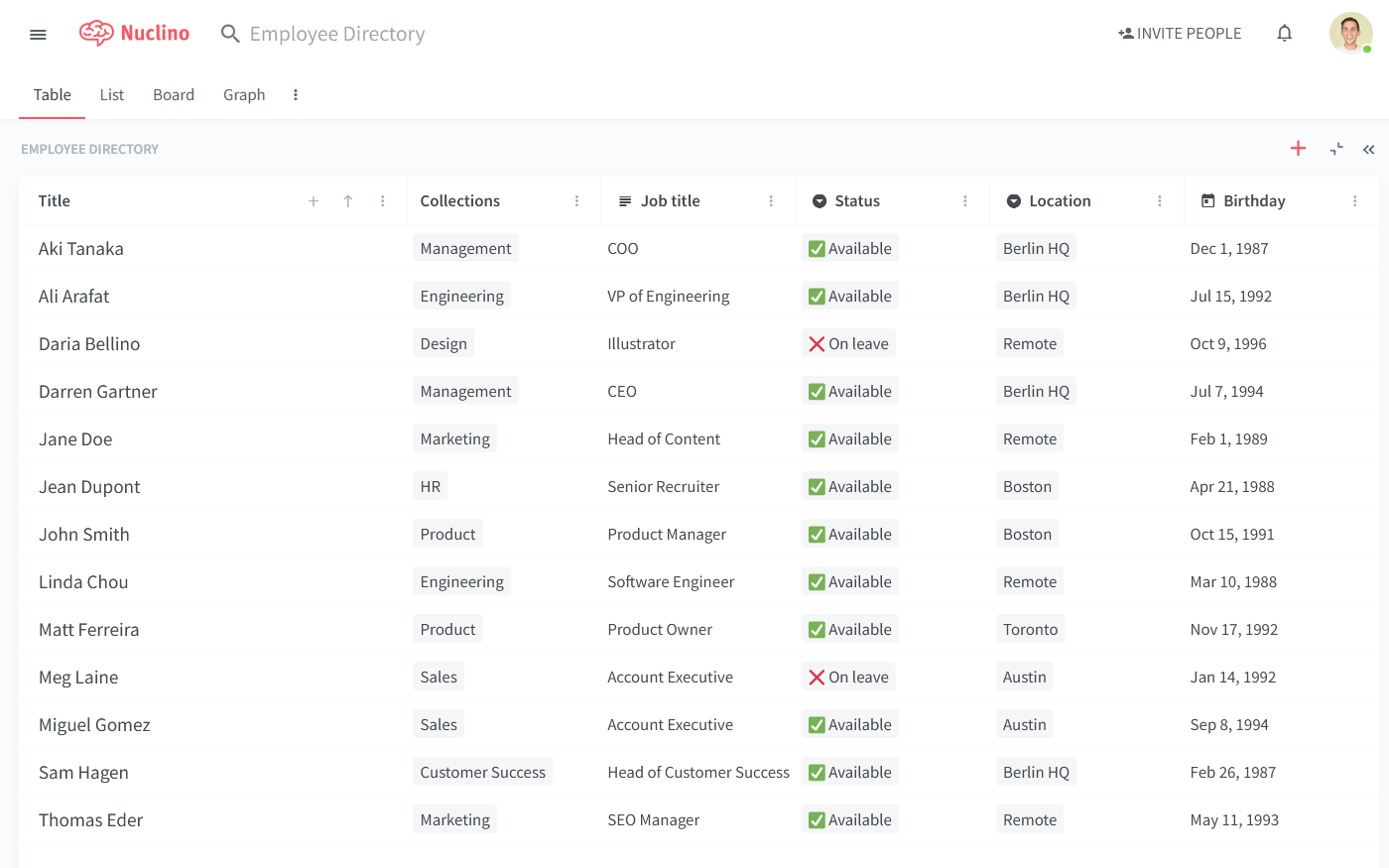Open Collections column options menu
The width and height of the screenshot is (1389, 868).
(576, 201)
